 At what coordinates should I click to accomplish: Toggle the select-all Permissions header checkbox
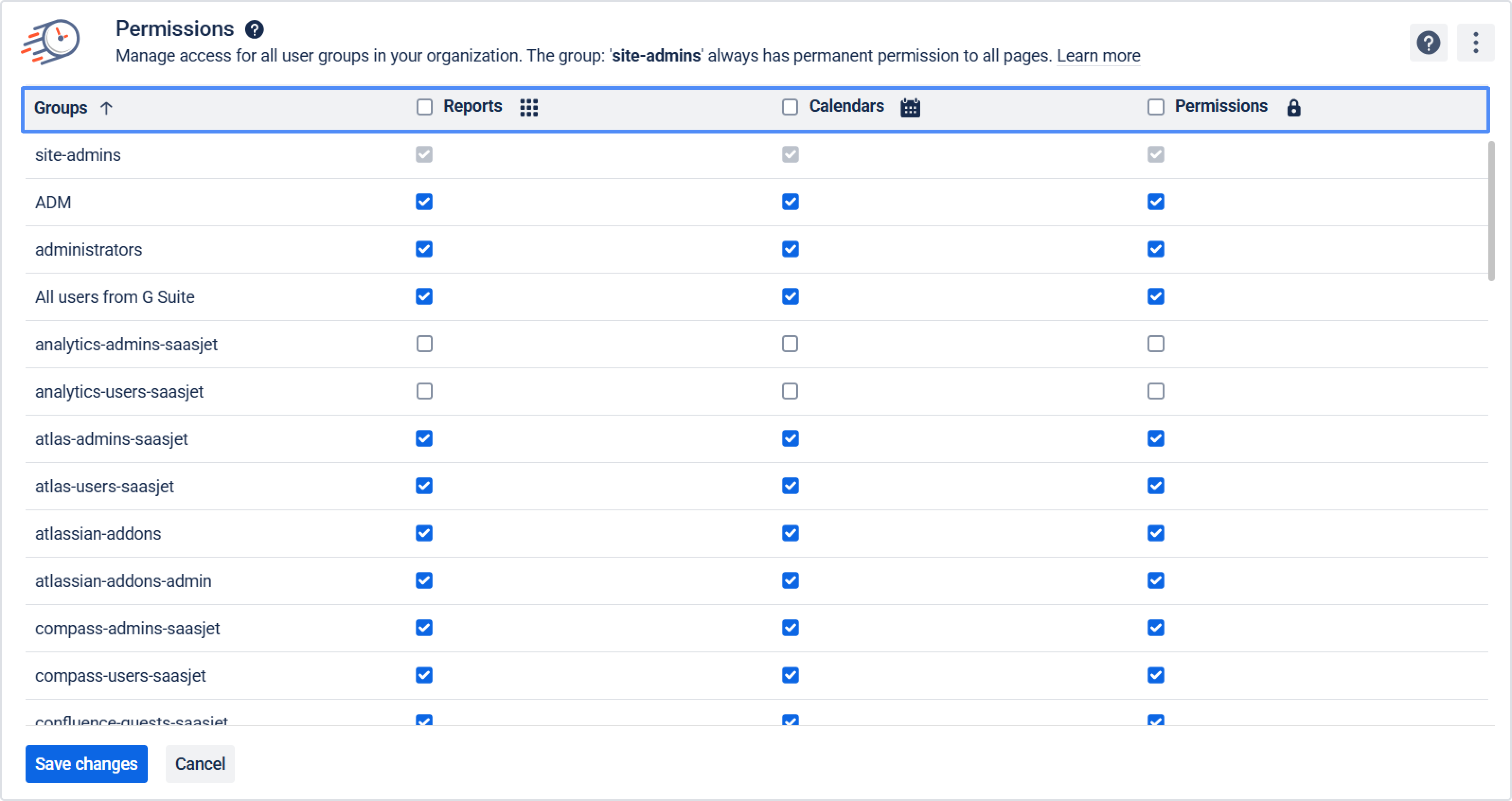(x=1156, y=107)
